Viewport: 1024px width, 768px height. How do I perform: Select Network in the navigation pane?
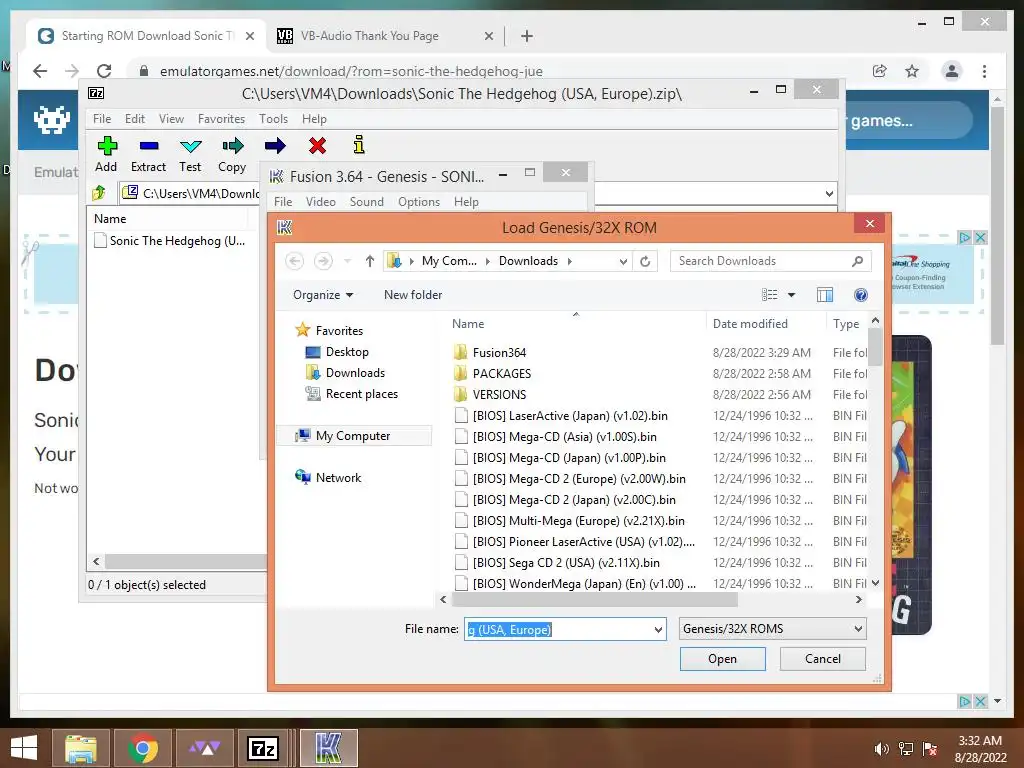tap(338, 477)
